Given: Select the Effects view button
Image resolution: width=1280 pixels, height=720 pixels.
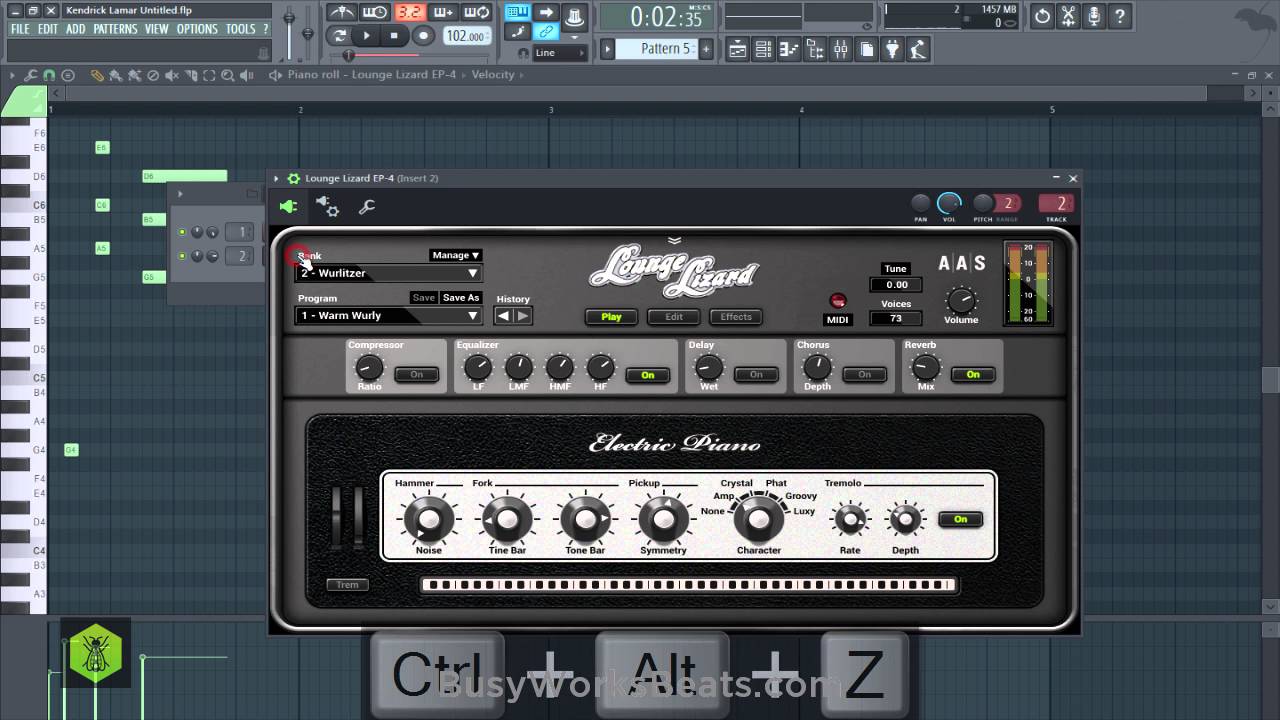Looking at the screenshot, I should click(736, 317).
